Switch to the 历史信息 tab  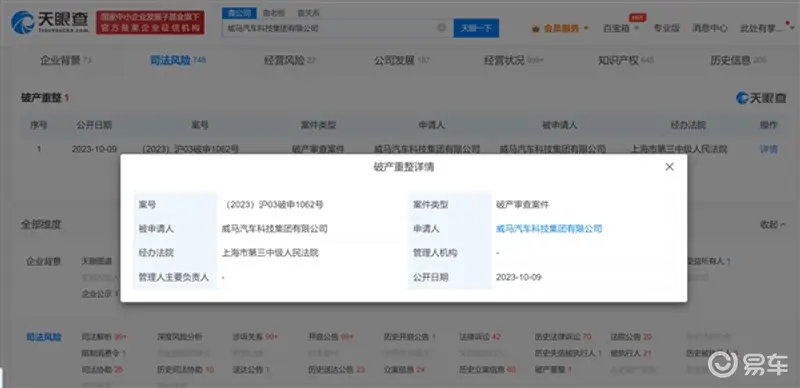(x=738, y=60)
